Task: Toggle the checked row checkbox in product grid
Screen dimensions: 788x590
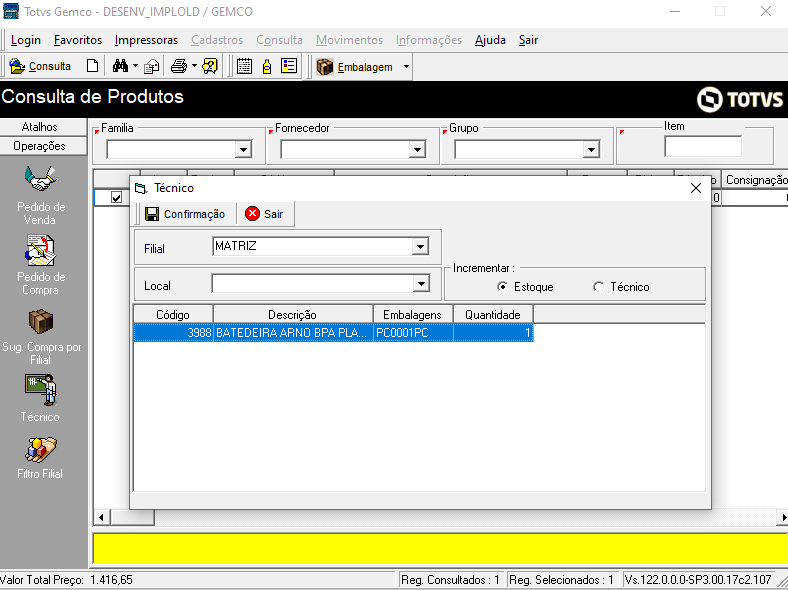Action: point(116,198)
